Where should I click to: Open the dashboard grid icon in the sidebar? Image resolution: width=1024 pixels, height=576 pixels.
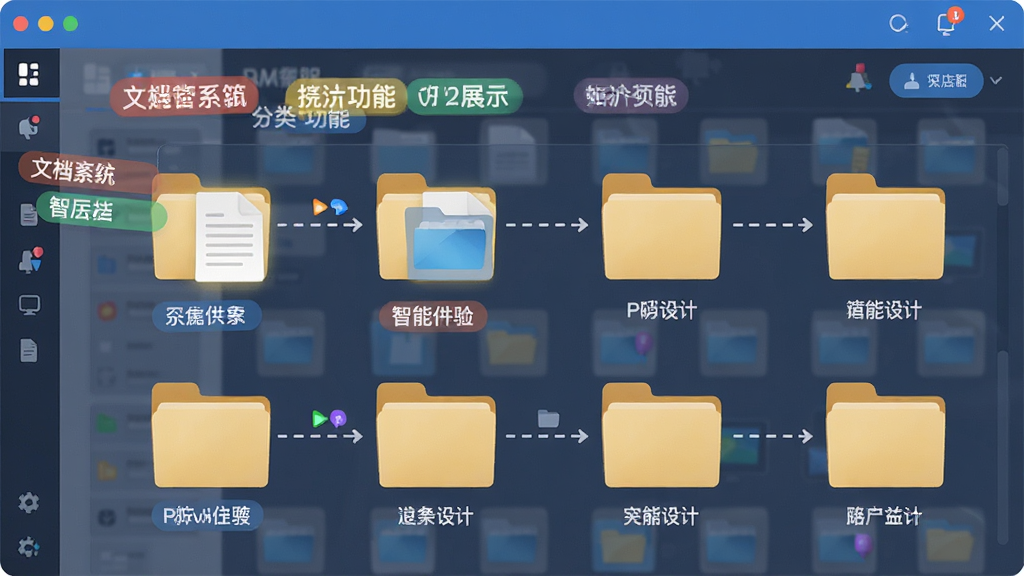(29, 74)
